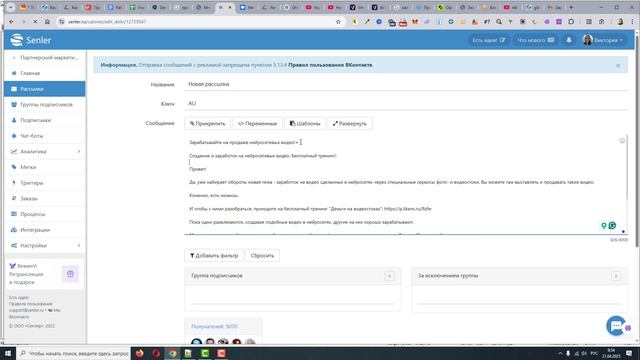Select a group in За исключением группы field

(519, 298)
